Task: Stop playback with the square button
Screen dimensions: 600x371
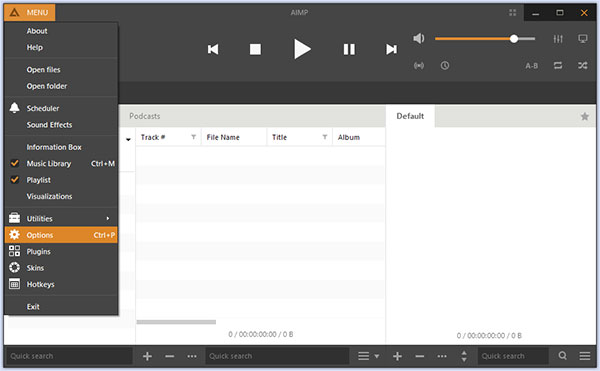Action: tap(255, 49)
